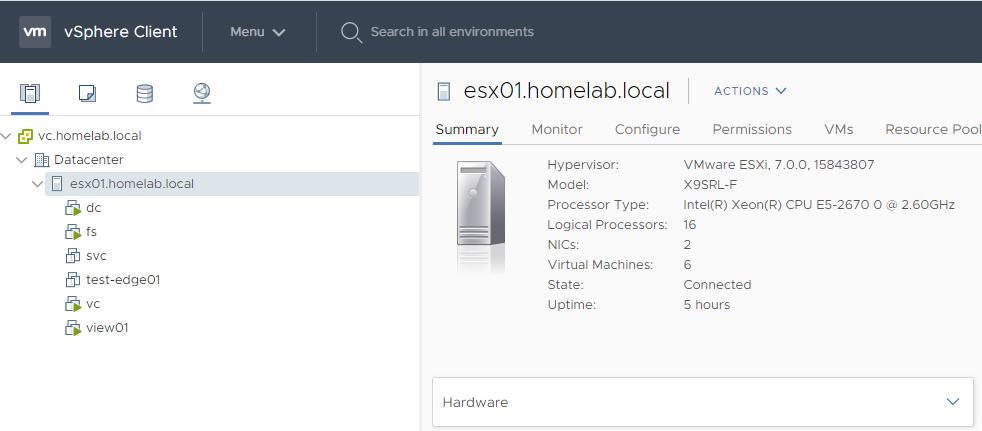Click the running VM icon for dc
This screenshot has height=431, width=982.
click(74, 209)
